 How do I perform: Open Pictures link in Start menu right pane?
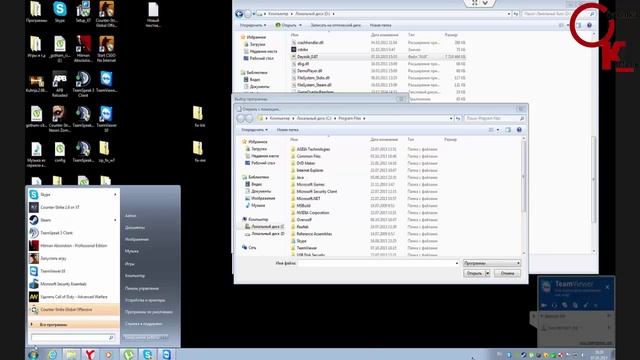pos(137,239)
